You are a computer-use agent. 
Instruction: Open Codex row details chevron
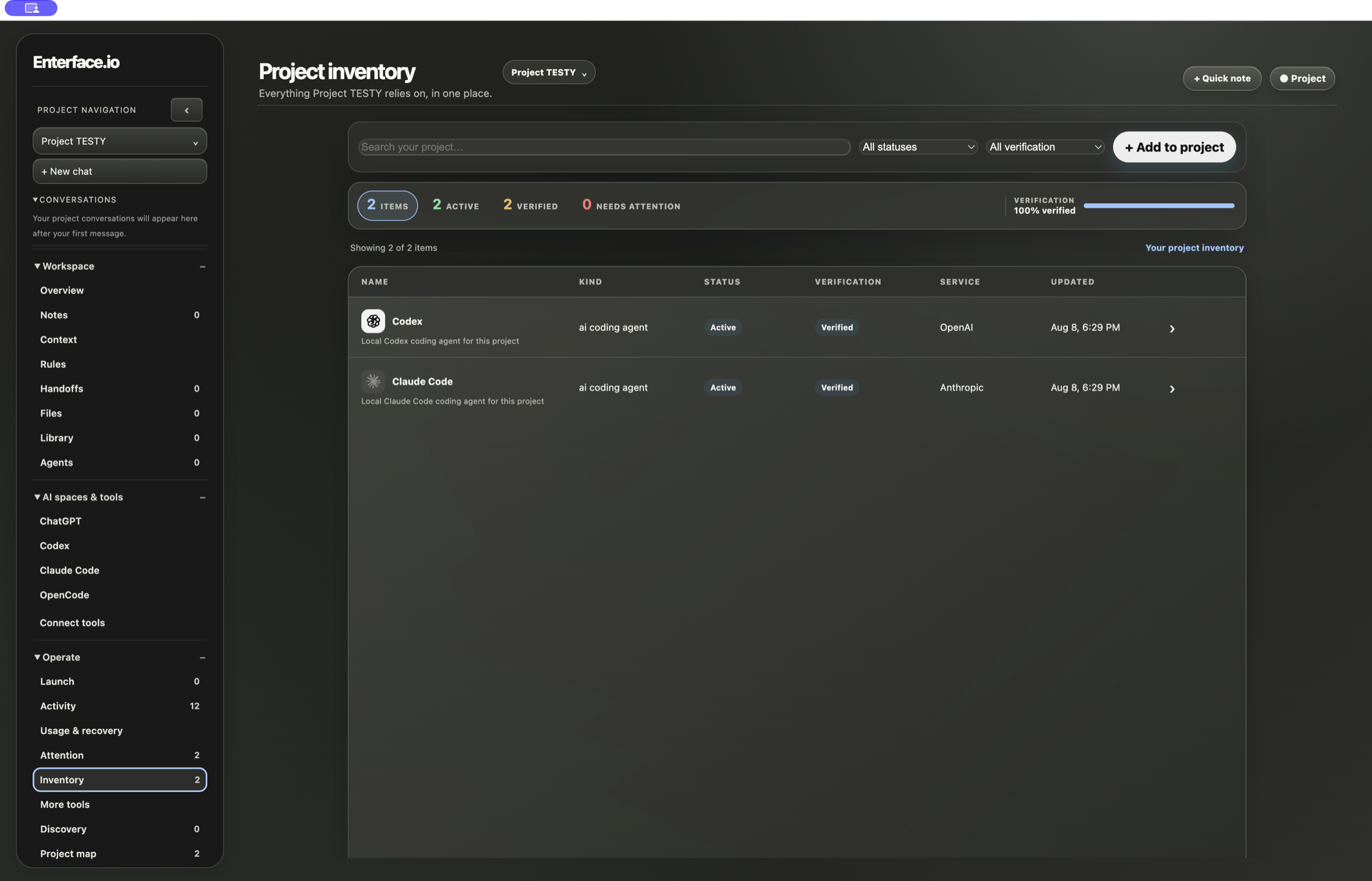click(x=1172, y=329)
